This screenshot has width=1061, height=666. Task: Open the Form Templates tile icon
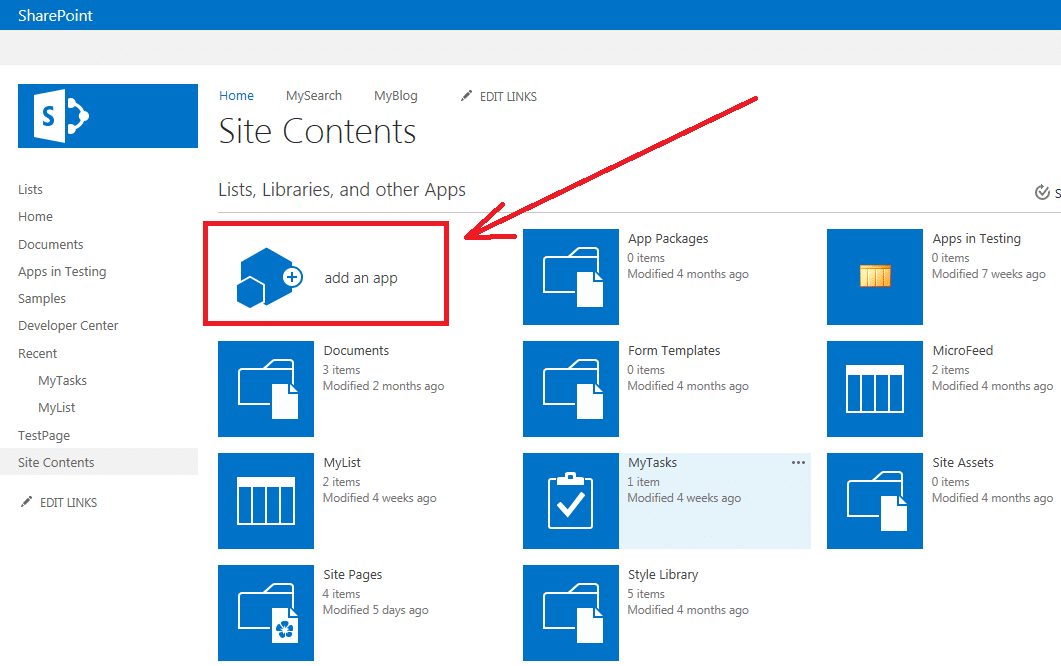point(570,388)
